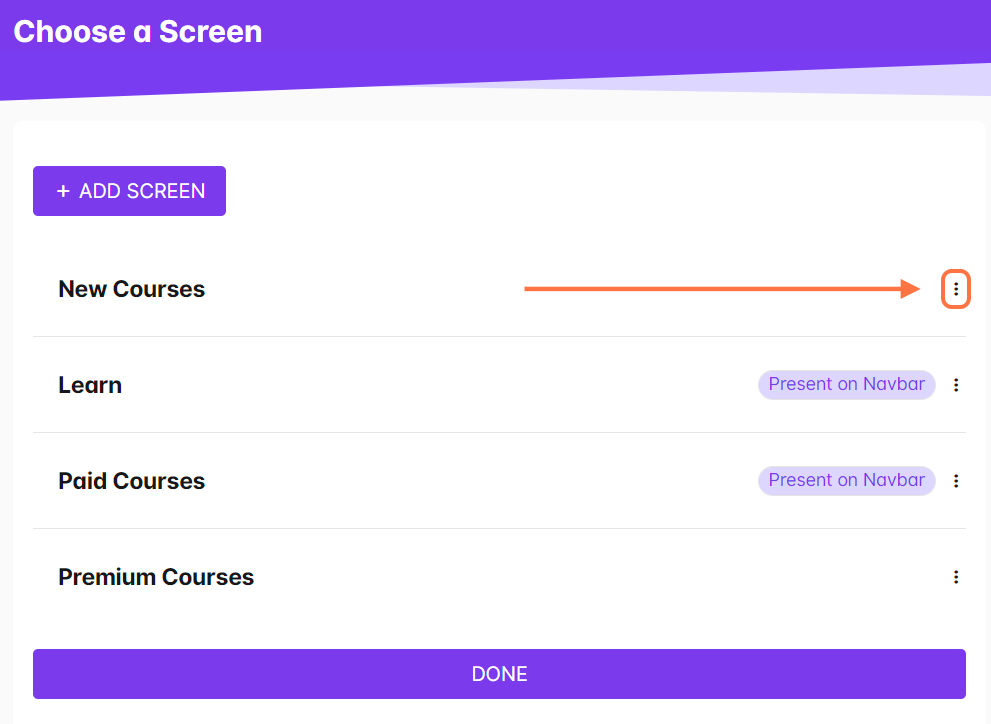Image resolution: width=991 pixels, height=724 pixels.
Task: Pick the Premium Courses screen
Action: [156, 577]
